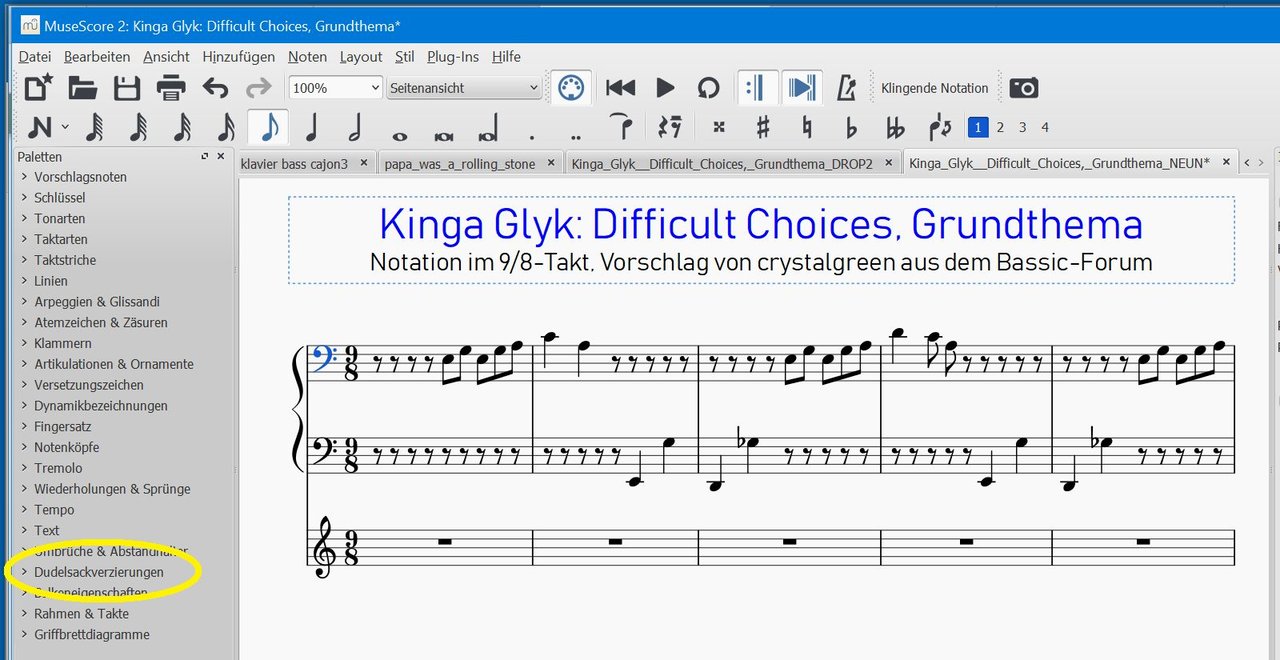Select the 16th note duration
This screenshot has height=660, width=1280.
(226, 127)
